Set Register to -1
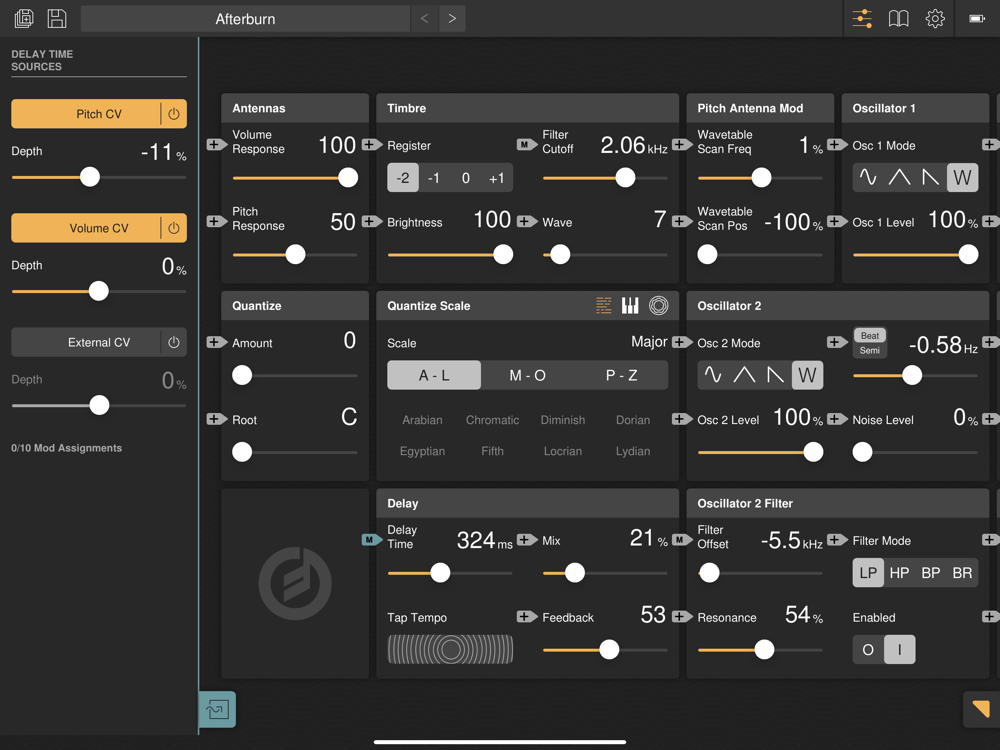Image resolution: width=1000 pixels, height=750 pixels. [434, 177]
